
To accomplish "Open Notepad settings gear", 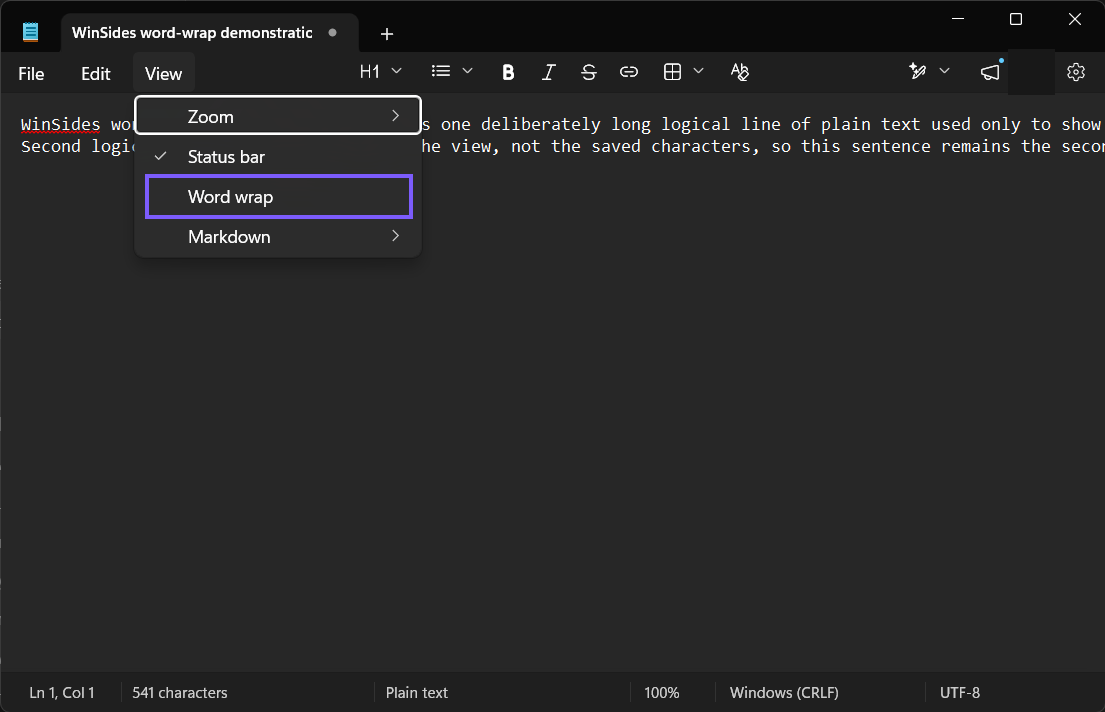I will click(x=1075, y=72).
